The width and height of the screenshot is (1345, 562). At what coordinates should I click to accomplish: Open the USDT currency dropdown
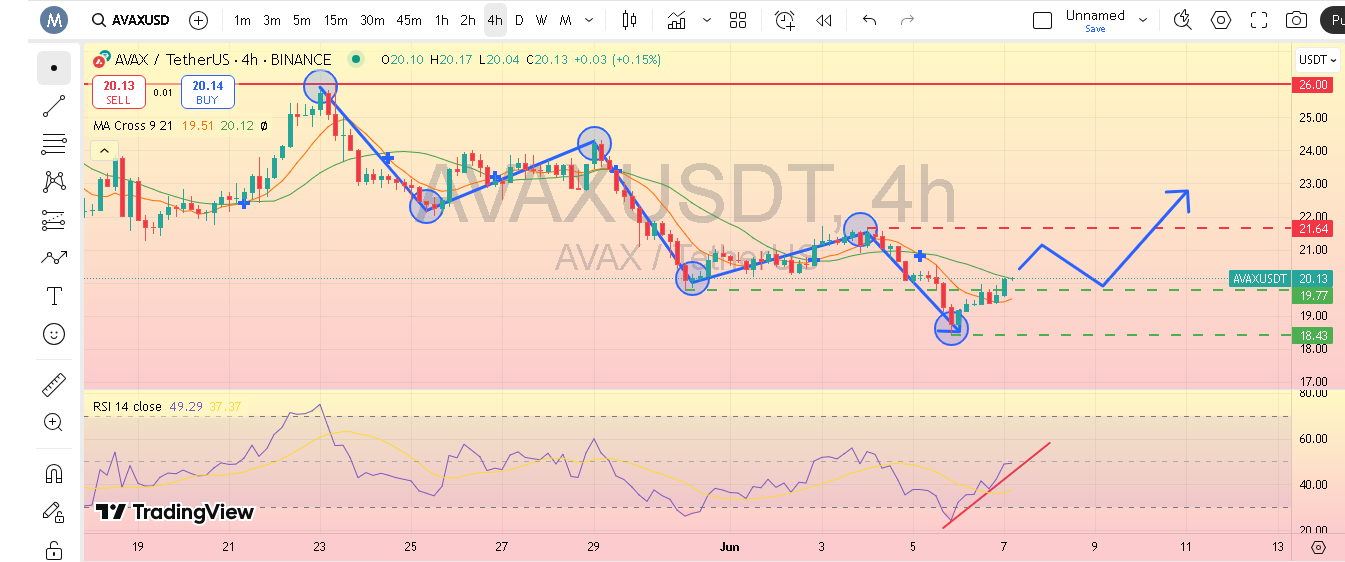tap(1316, 60)
